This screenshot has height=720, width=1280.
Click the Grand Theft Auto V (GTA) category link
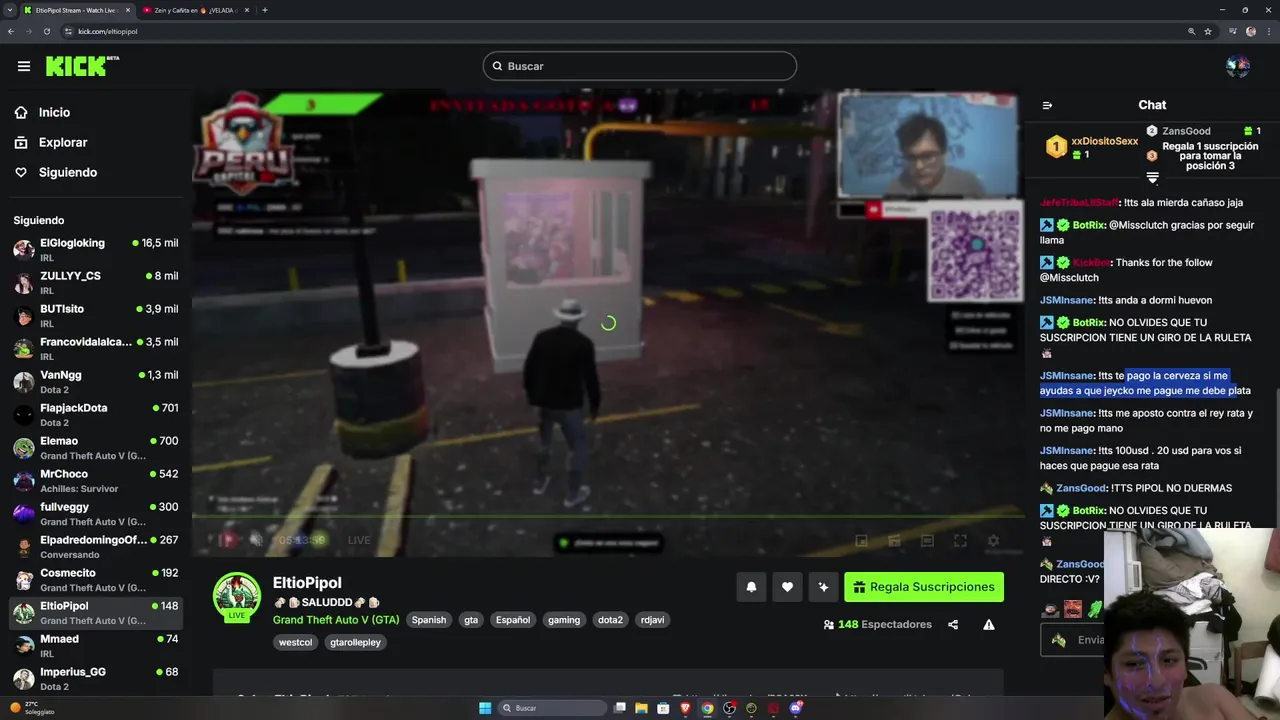coord(336,620)
